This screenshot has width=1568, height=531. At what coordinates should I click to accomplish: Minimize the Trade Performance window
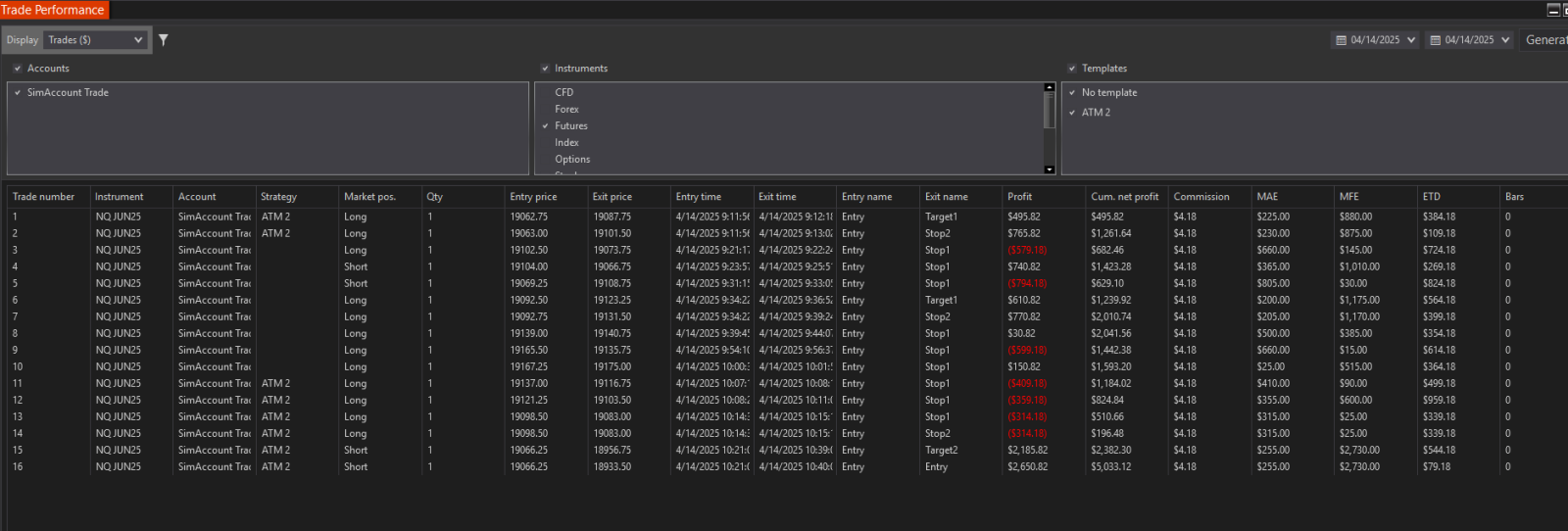pos(1553,10)
